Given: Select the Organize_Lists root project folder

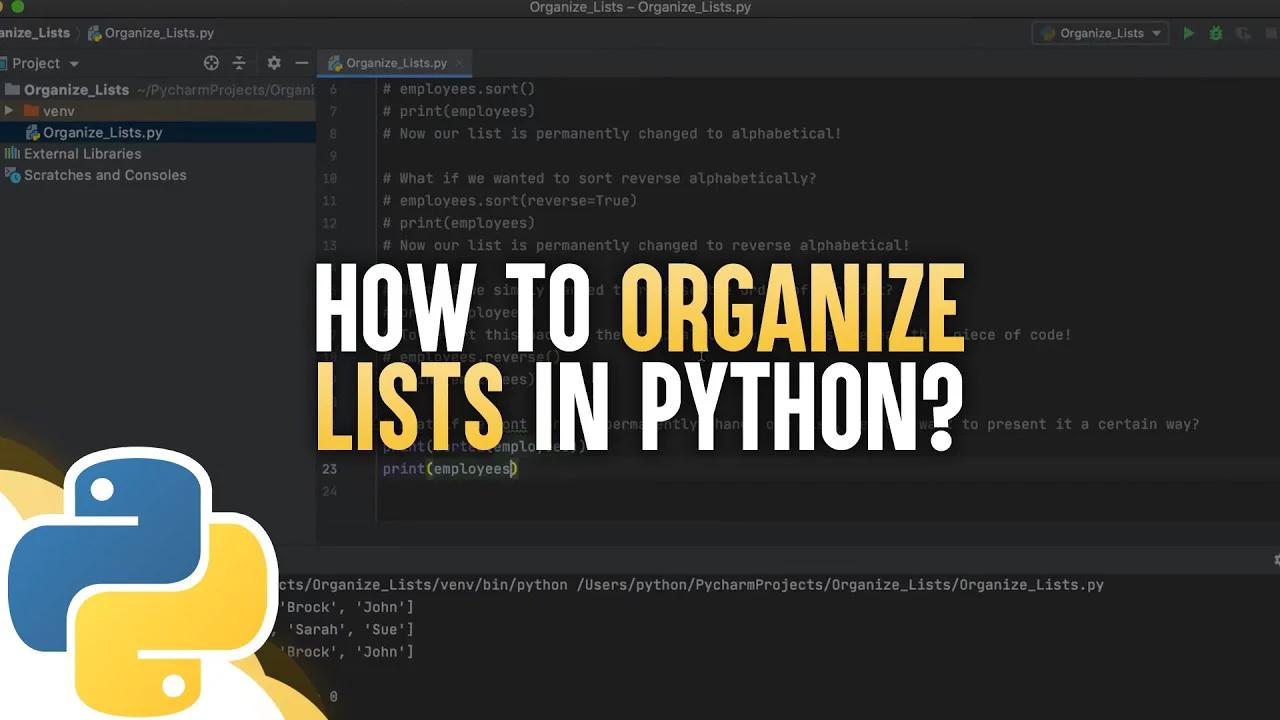Looking at the screenshot, I should 76,89.
